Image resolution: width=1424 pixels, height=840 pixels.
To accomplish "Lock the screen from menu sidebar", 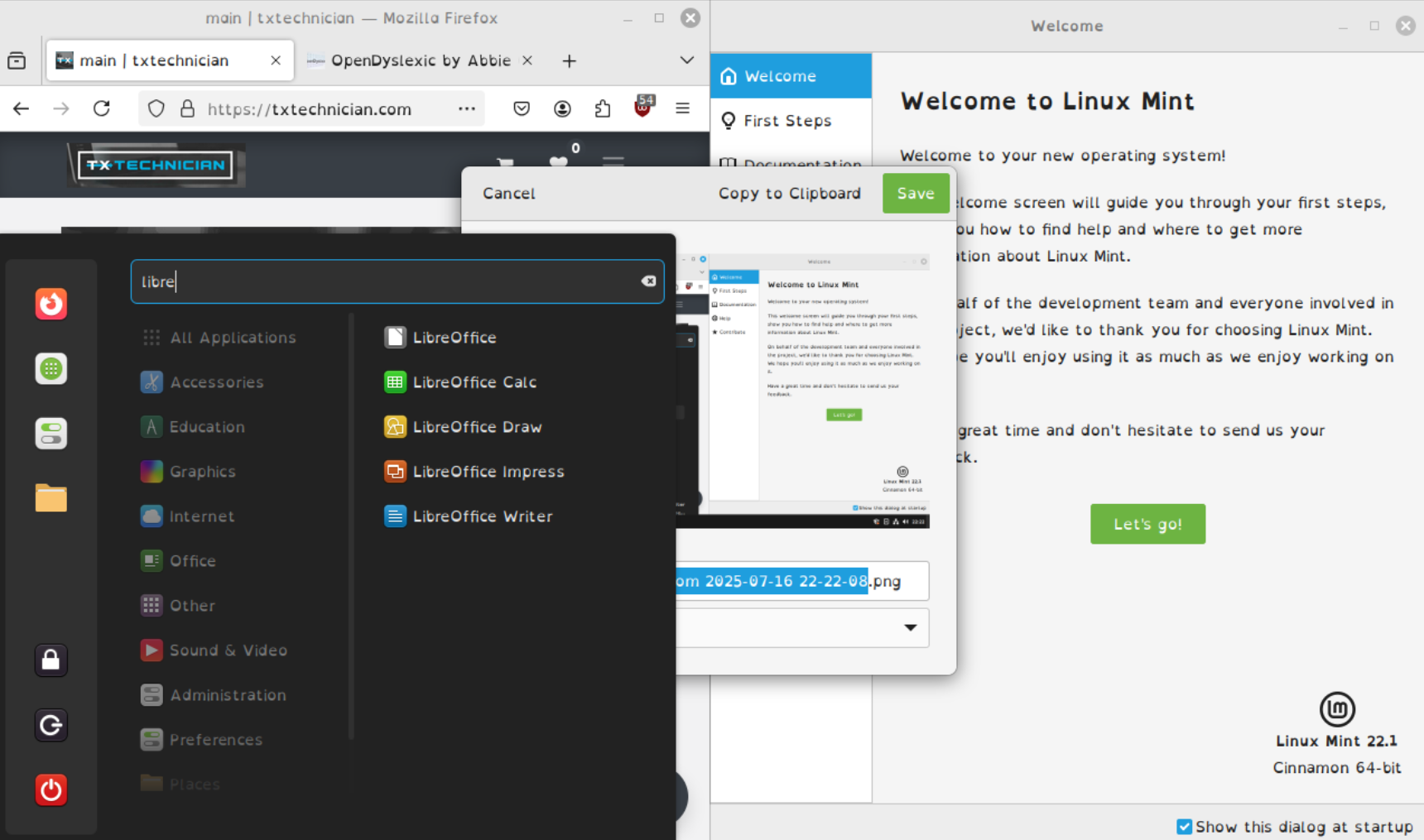I will [51, 660].
